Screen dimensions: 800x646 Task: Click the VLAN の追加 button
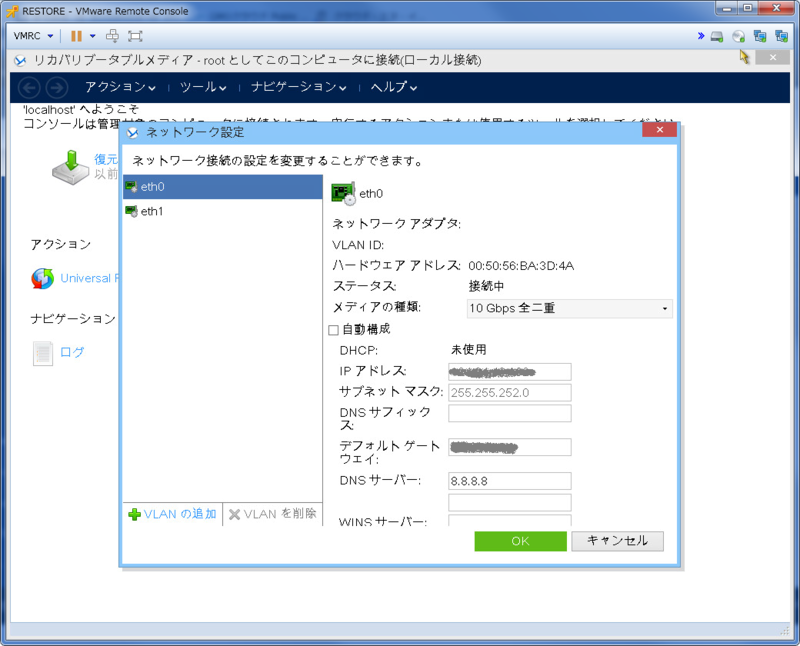pyautogui.click(x=172, y=514)
